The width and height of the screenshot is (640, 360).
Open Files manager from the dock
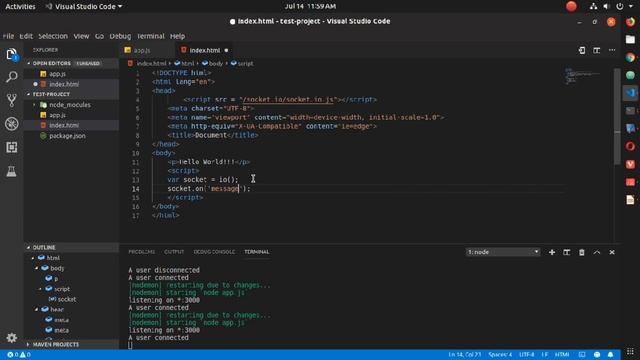(x=631, y=40)
